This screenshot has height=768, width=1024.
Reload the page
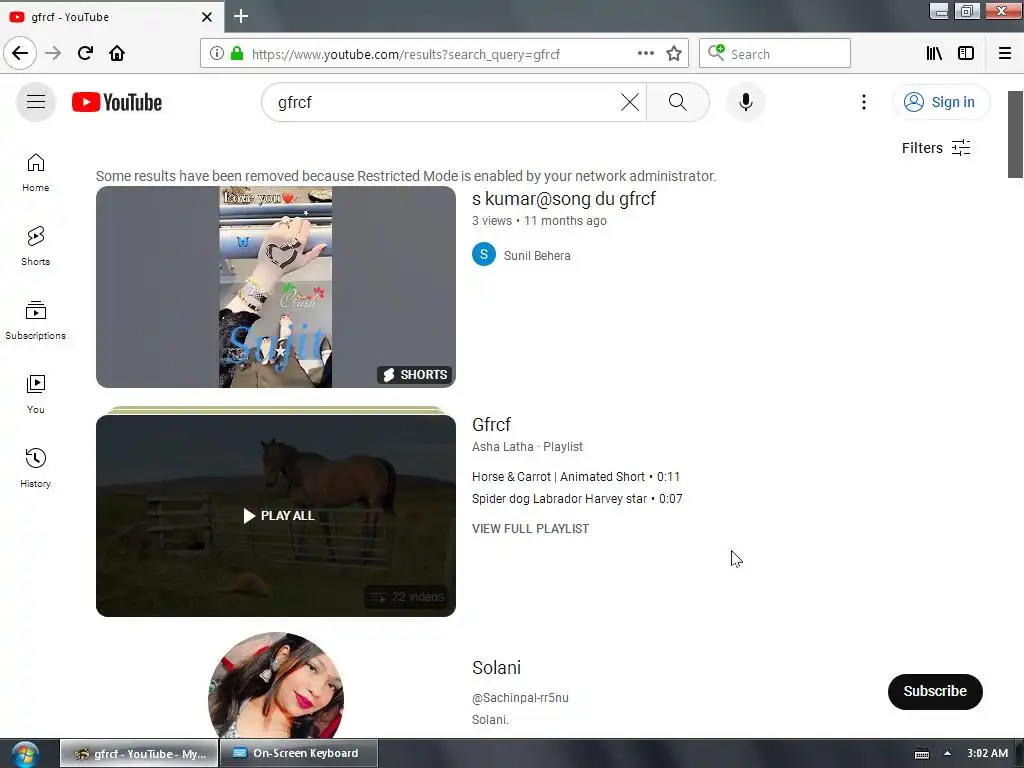tap(85, 53)
